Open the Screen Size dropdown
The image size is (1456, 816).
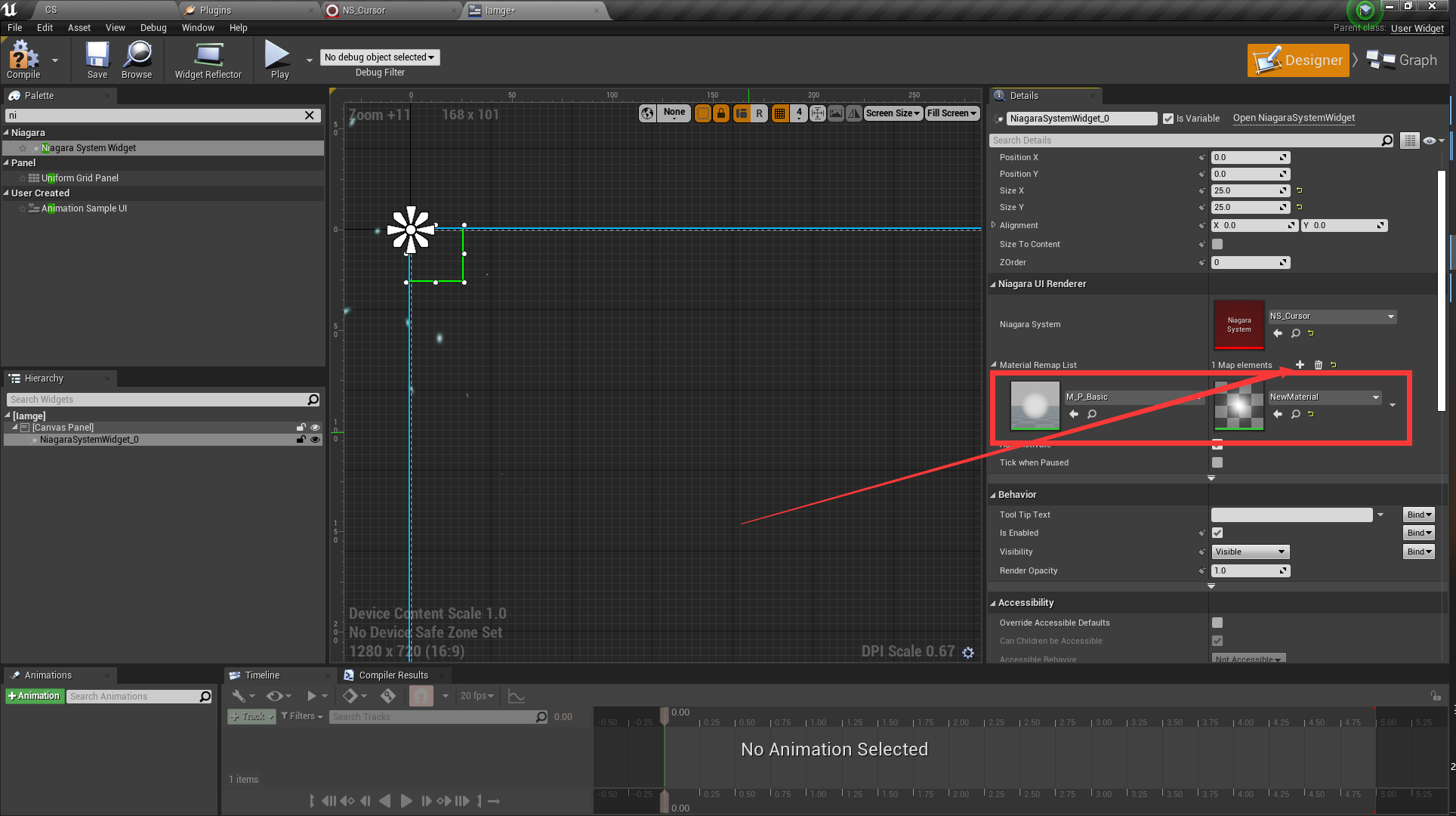893,113
